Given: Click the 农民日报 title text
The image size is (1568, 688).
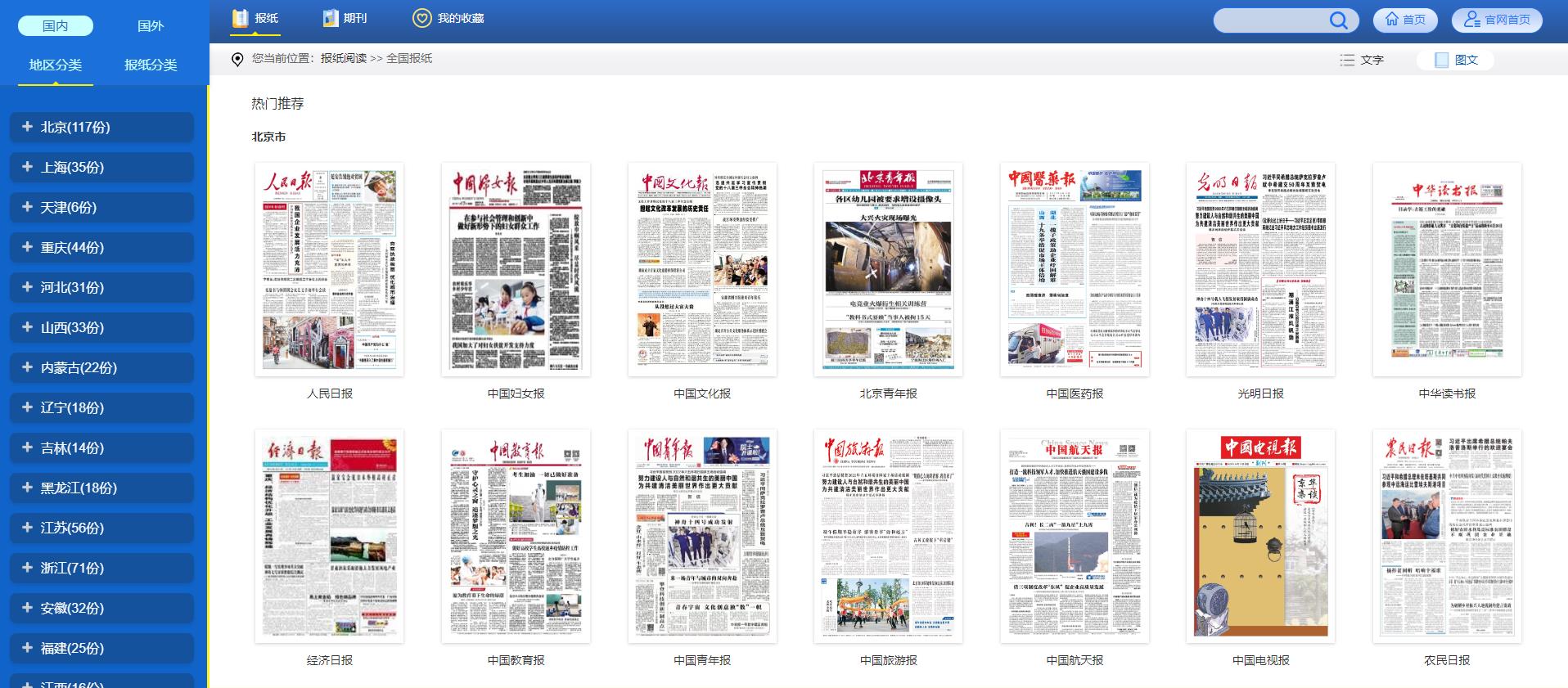Looking at the screenshot, I should point(1447,660).
